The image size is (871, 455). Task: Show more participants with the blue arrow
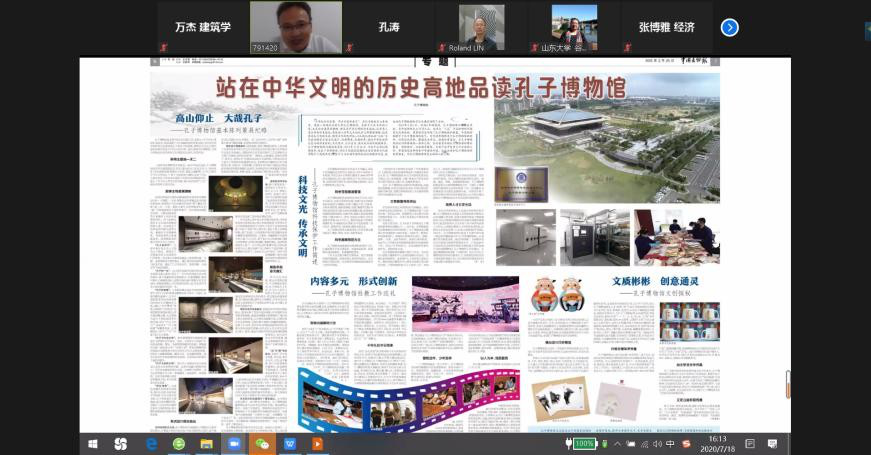point(730,27)
